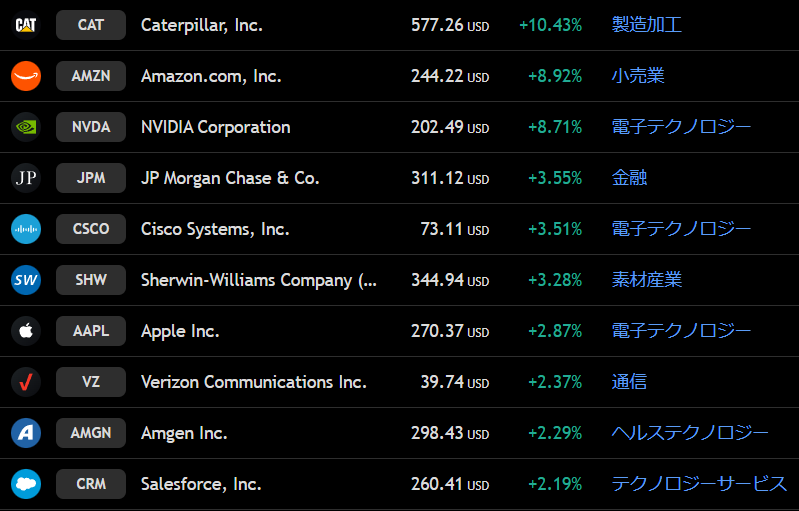Click the Amgen logo icon
Viewport: 799px width, 511px height.
pos(26,433)
